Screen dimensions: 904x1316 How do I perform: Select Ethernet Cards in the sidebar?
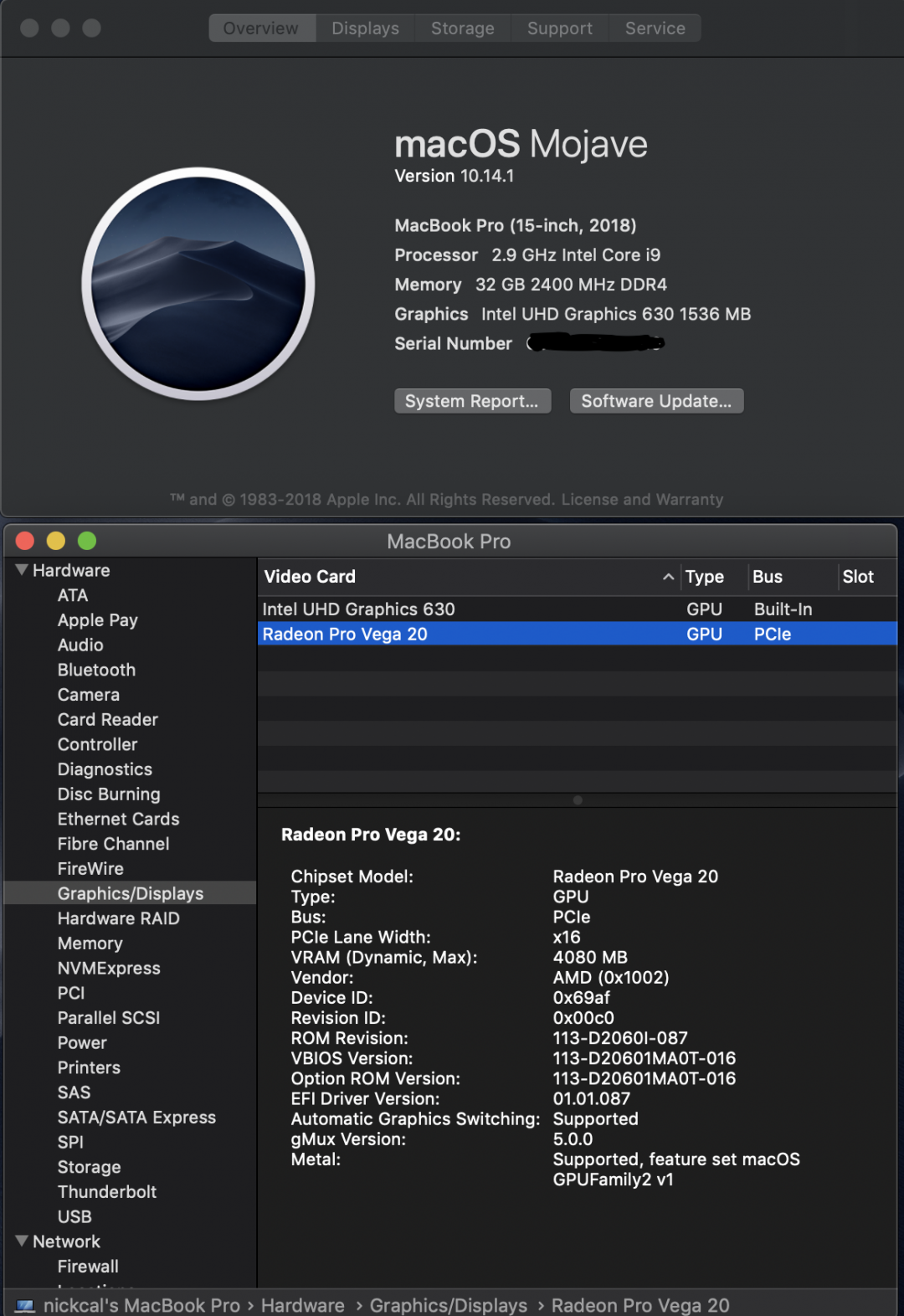point(118,819)
